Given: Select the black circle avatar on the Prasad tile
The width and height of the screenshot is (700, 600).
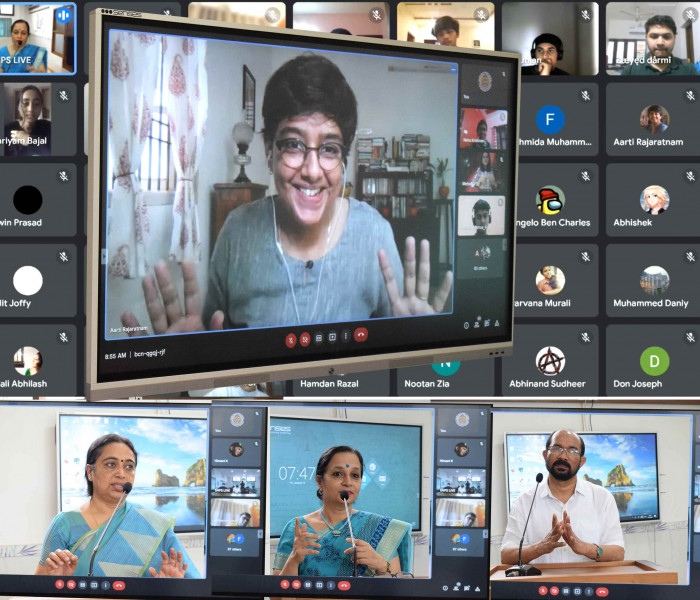Looking at the screenshot, I should (x=28, y=200).
